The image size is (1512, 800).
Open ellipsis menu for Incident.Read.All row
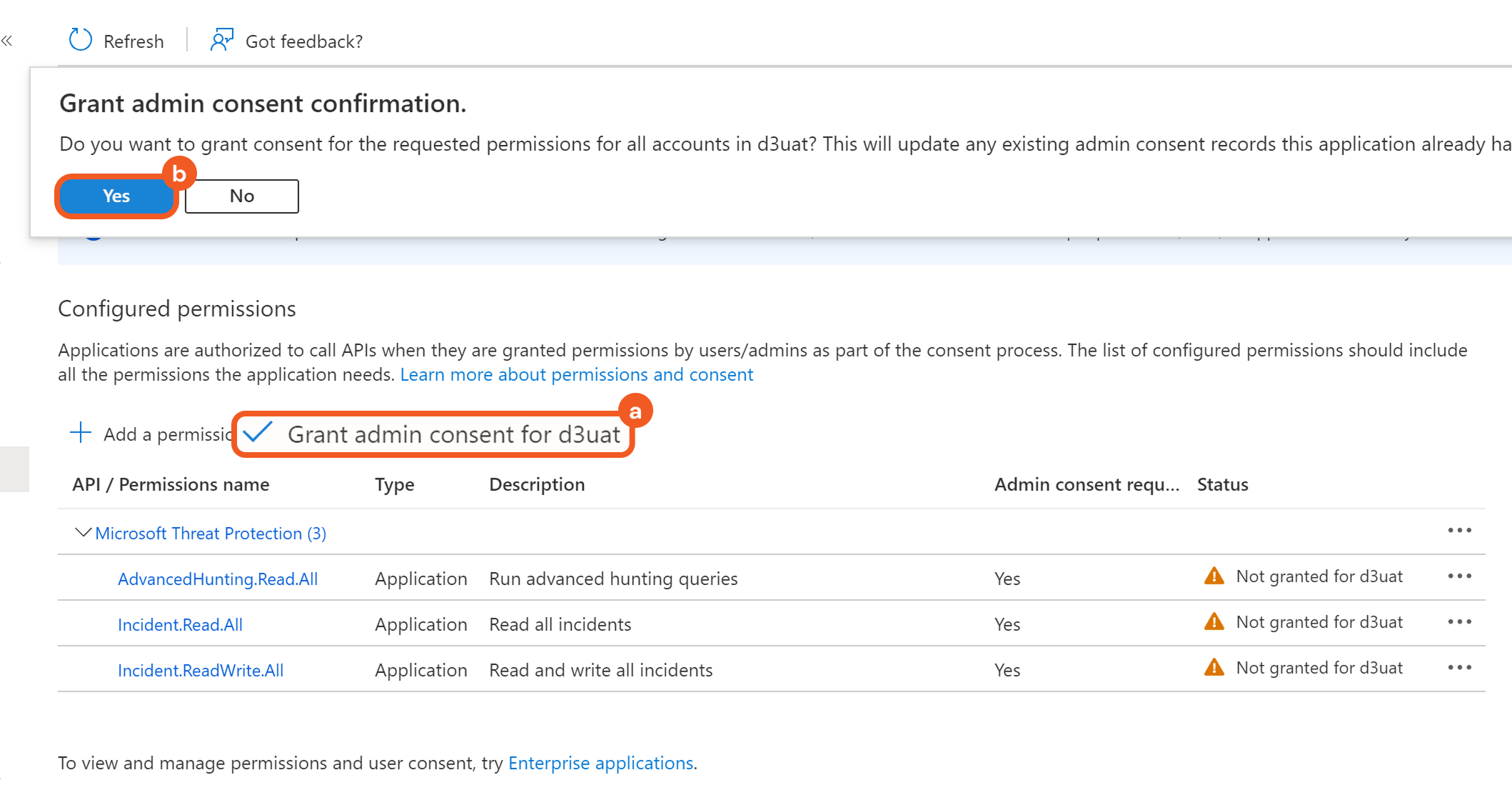[x=1459, y=621]
